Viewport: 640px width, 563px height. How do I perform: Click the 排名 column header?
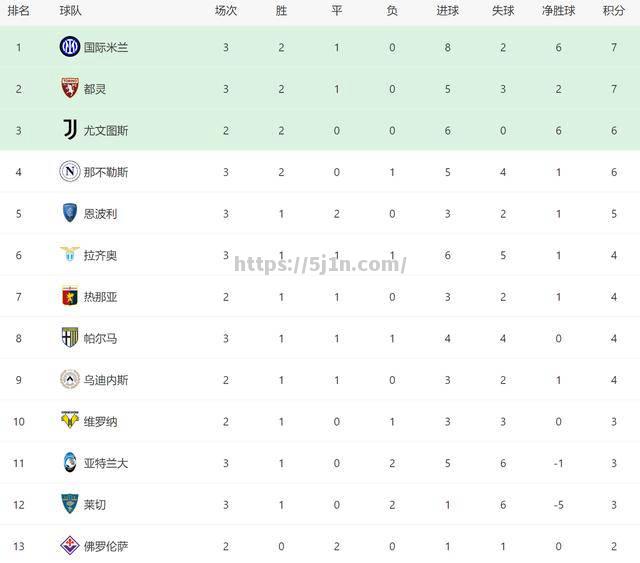click(x=18, y=11)
